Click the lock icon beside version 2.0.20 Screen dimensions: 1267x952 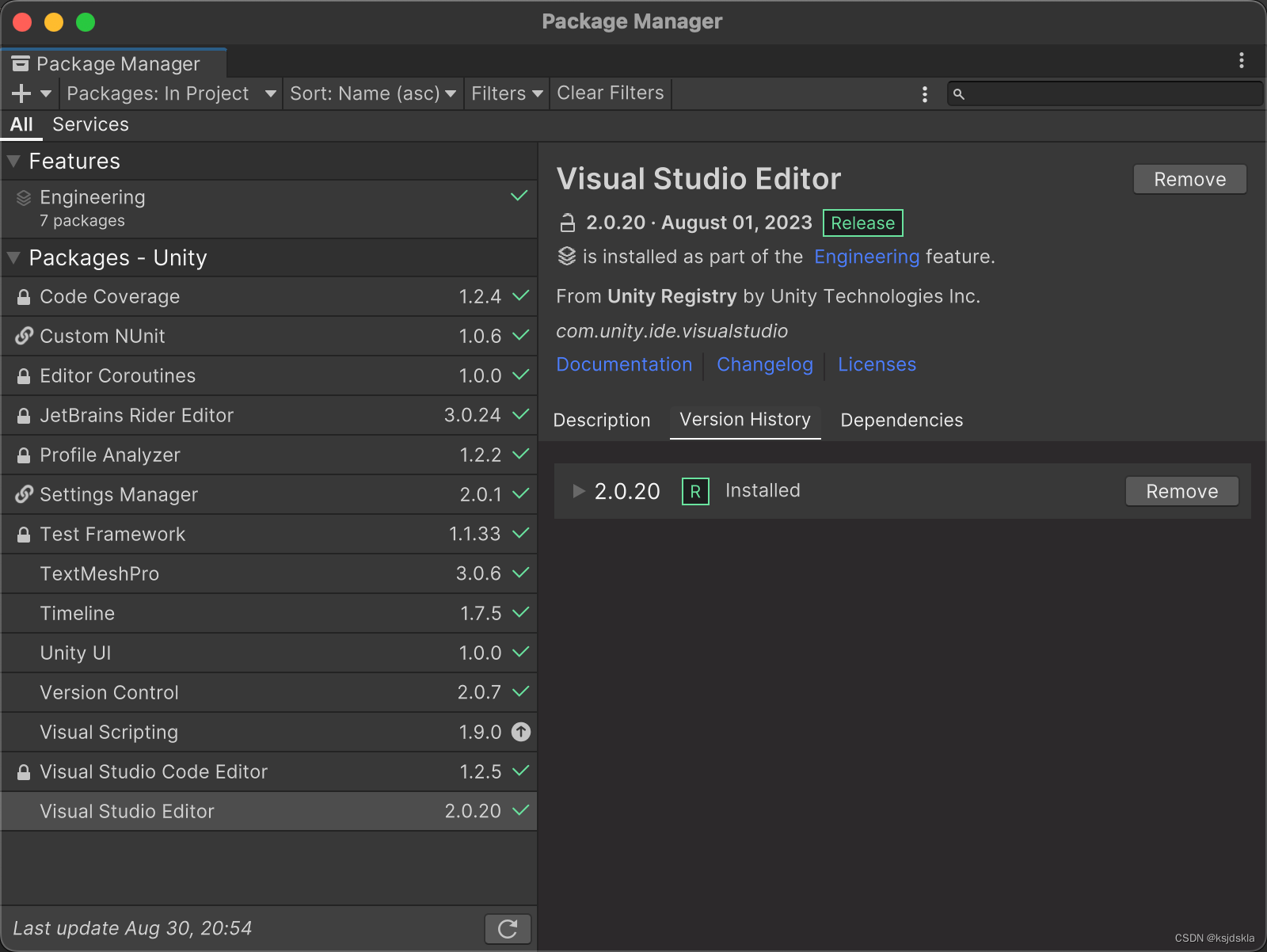coord(567,223)
